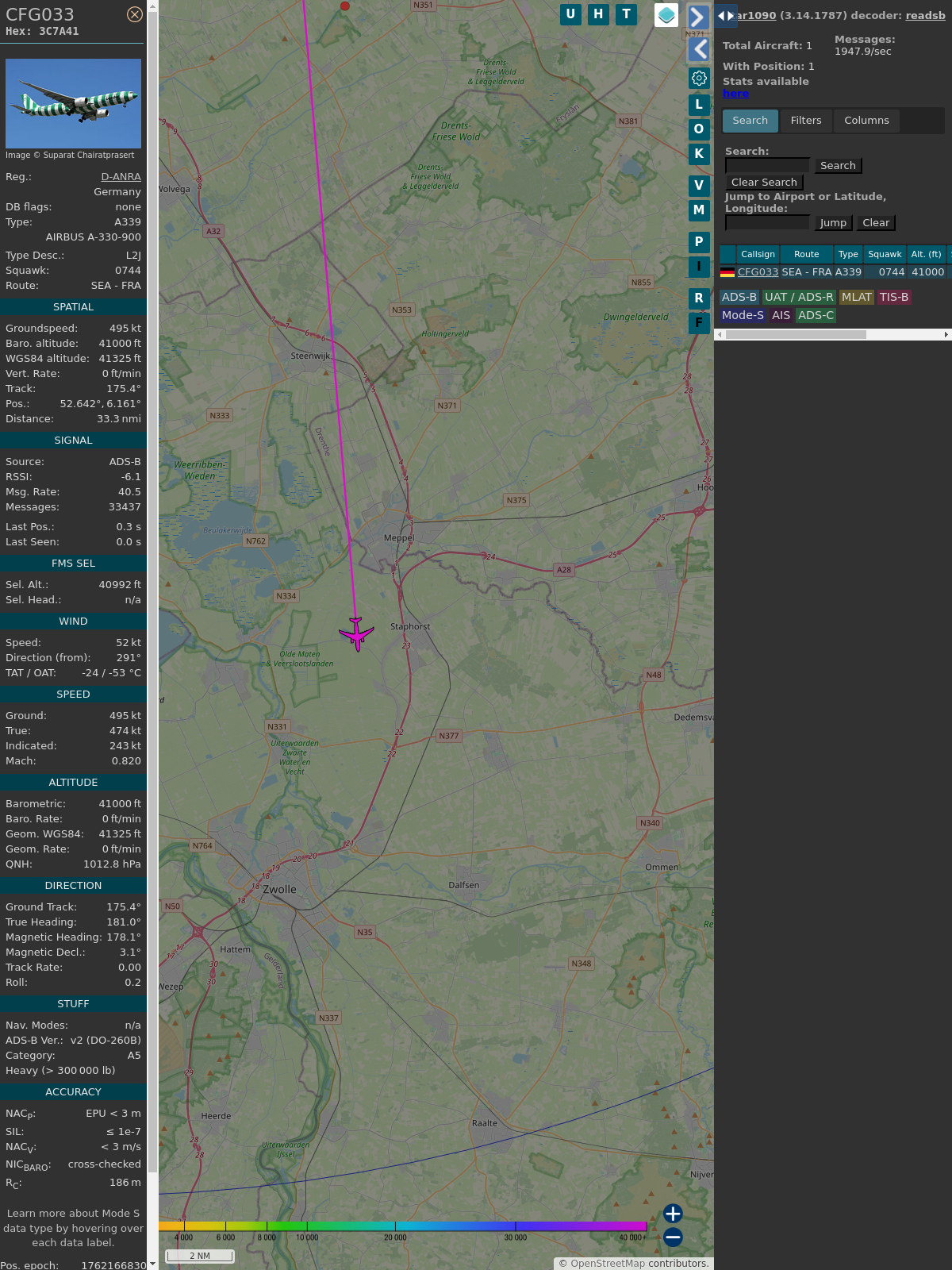Click the Jump button
Viewport: 952px width, 1270px height.
[833, 223]
